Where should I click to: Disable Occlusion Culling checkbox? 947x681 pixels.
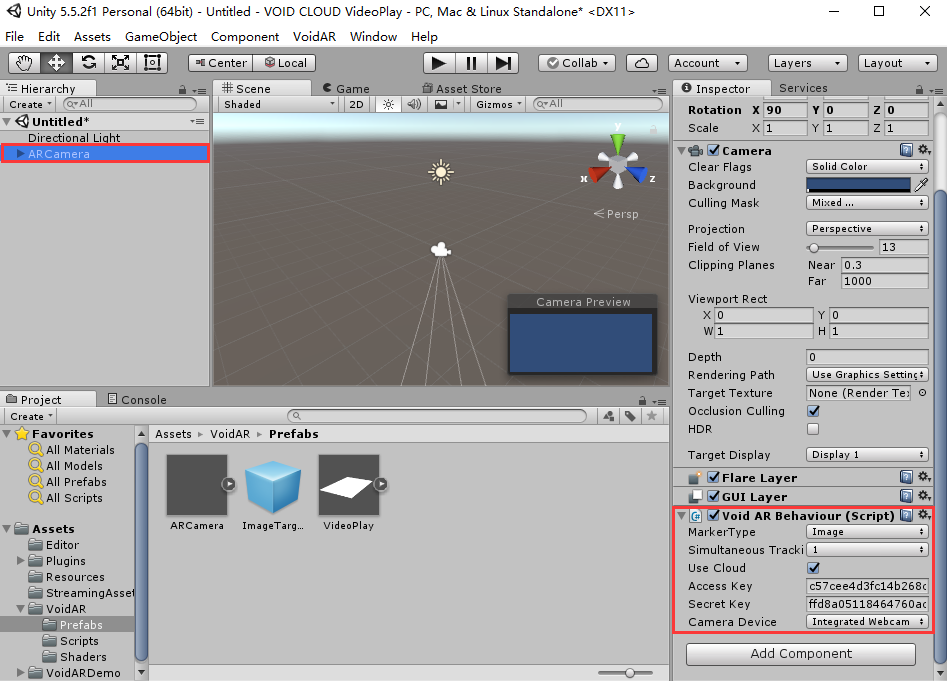coord(814,411)
